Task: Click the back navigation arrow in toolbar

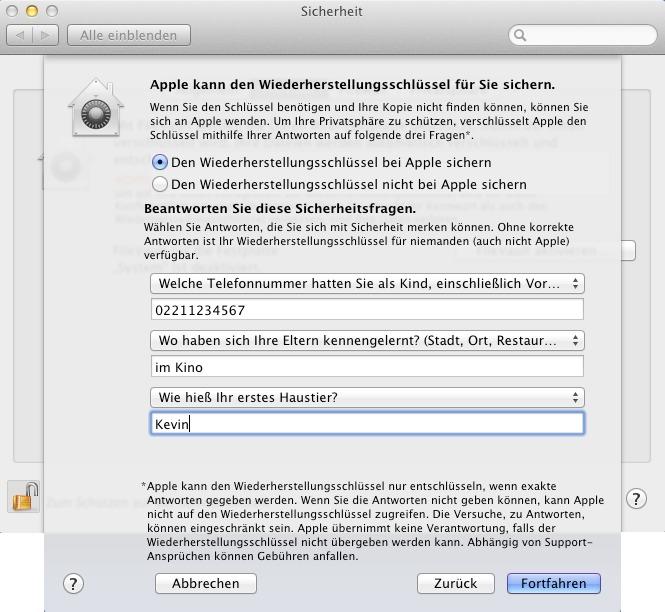Action: pos(20,35)
